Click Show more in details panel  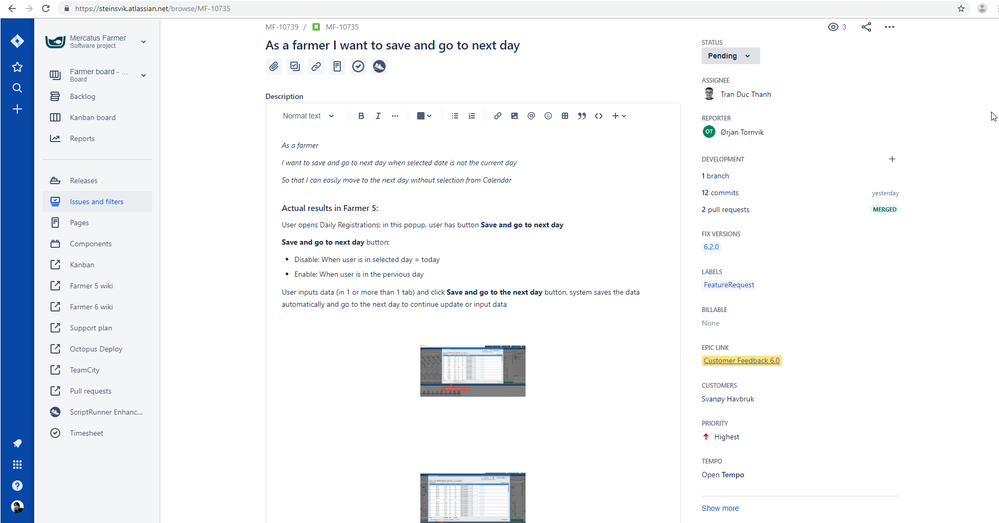click(x=720, y=508)
